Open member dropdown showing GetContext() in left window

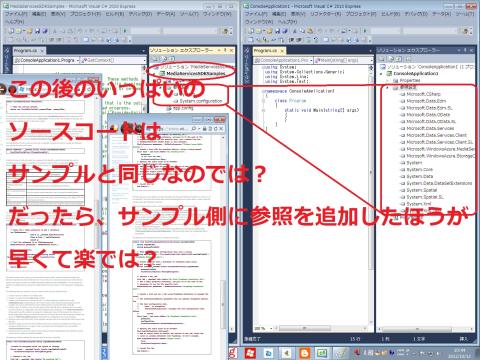click(113, 60)
